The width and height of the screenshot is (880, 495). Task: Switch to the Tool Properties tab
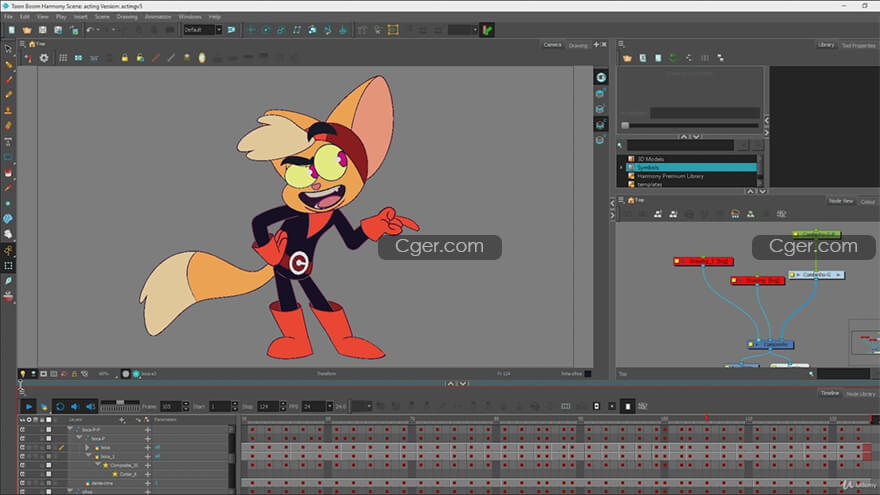tap(858, 45)
